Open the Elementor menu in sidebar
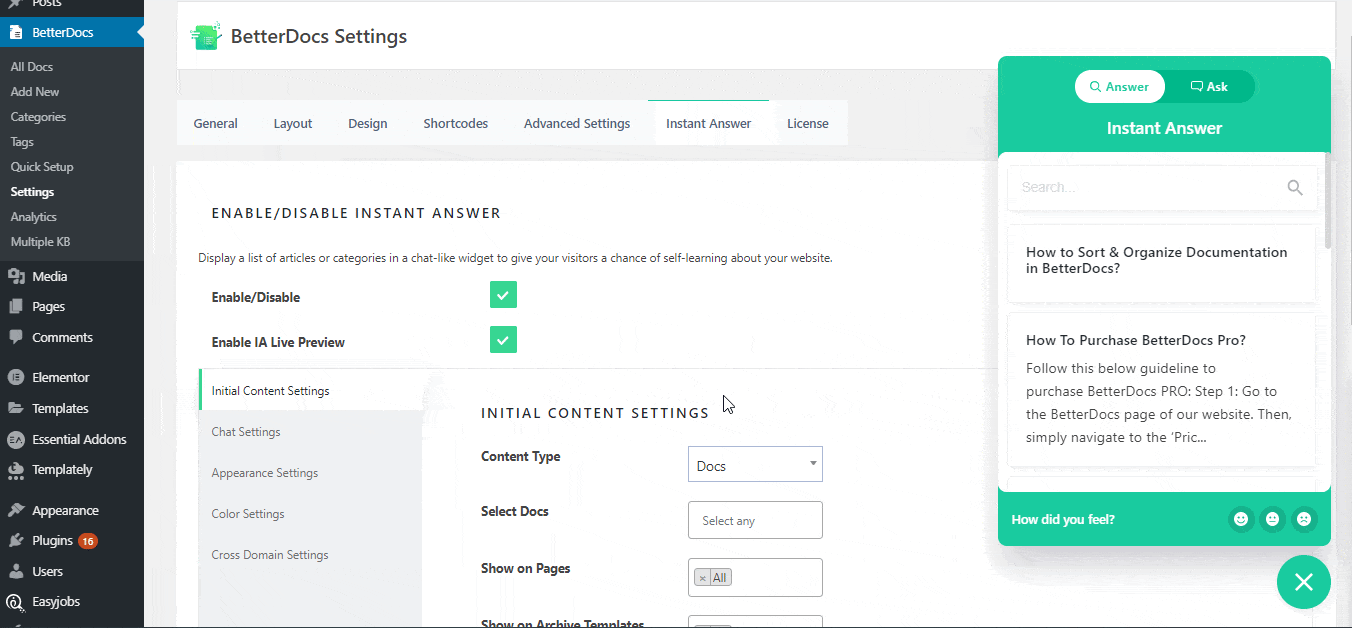The image size is (1352, 628). (x=60, y=377)
